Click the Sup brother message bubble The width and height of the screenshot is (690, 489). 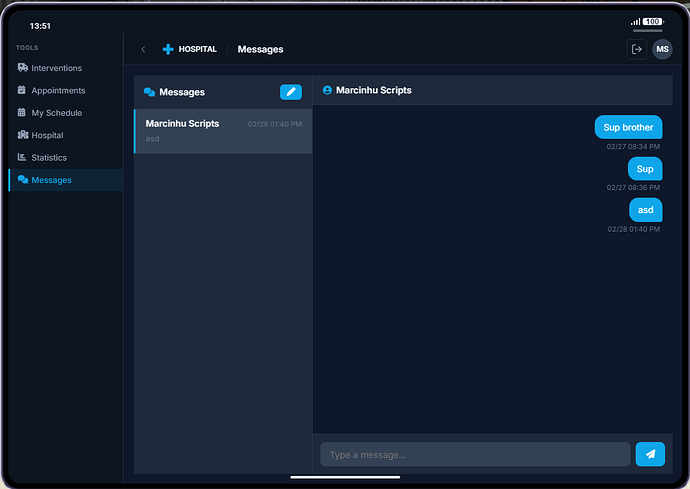[628, 127]
